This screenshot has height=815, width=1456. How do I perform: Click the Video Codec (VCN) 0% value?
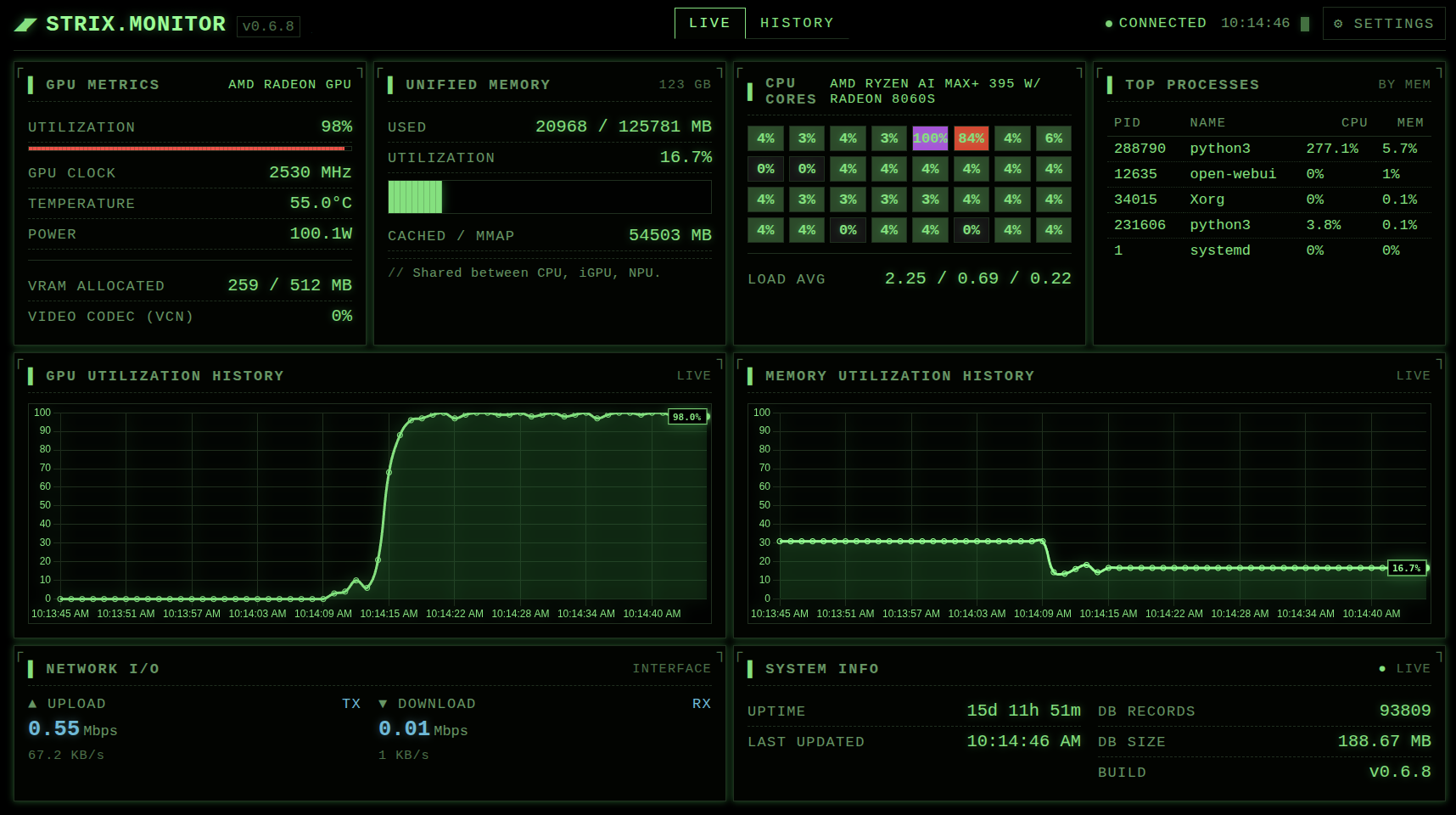(342, 316)
